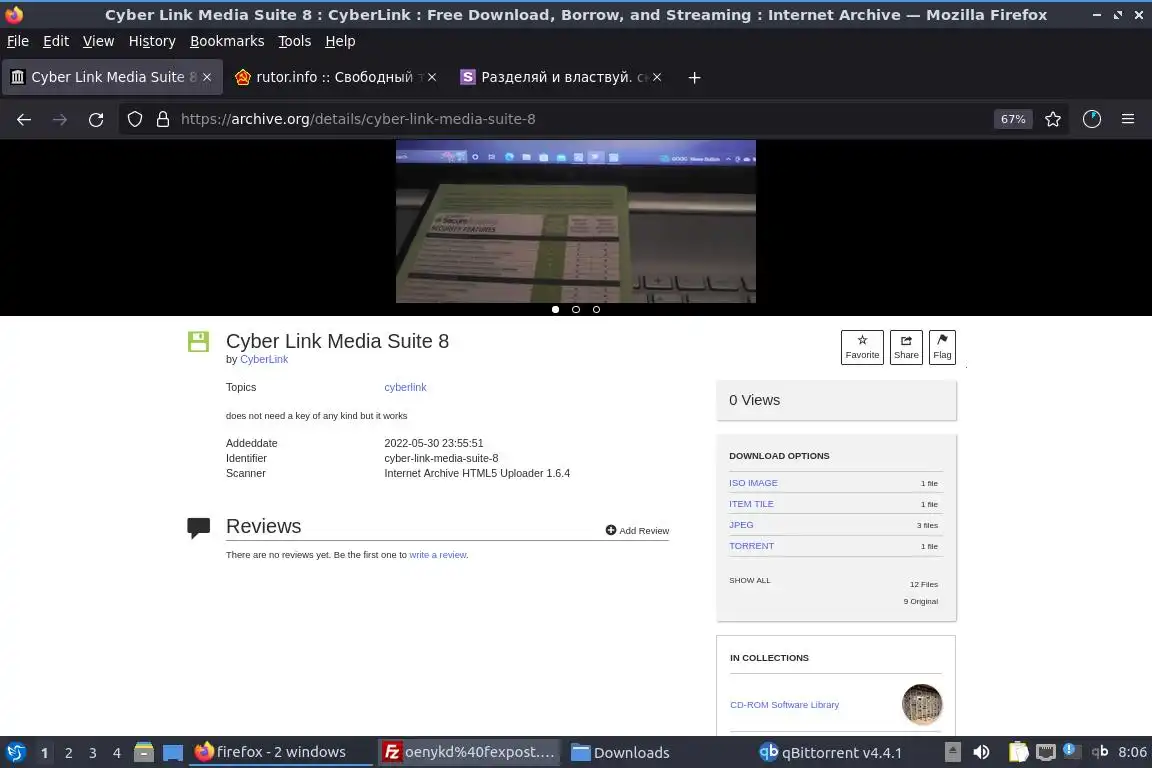1152x768 pixels.
Task: Switch to workspace 4
Action: (x=117, y=753)
